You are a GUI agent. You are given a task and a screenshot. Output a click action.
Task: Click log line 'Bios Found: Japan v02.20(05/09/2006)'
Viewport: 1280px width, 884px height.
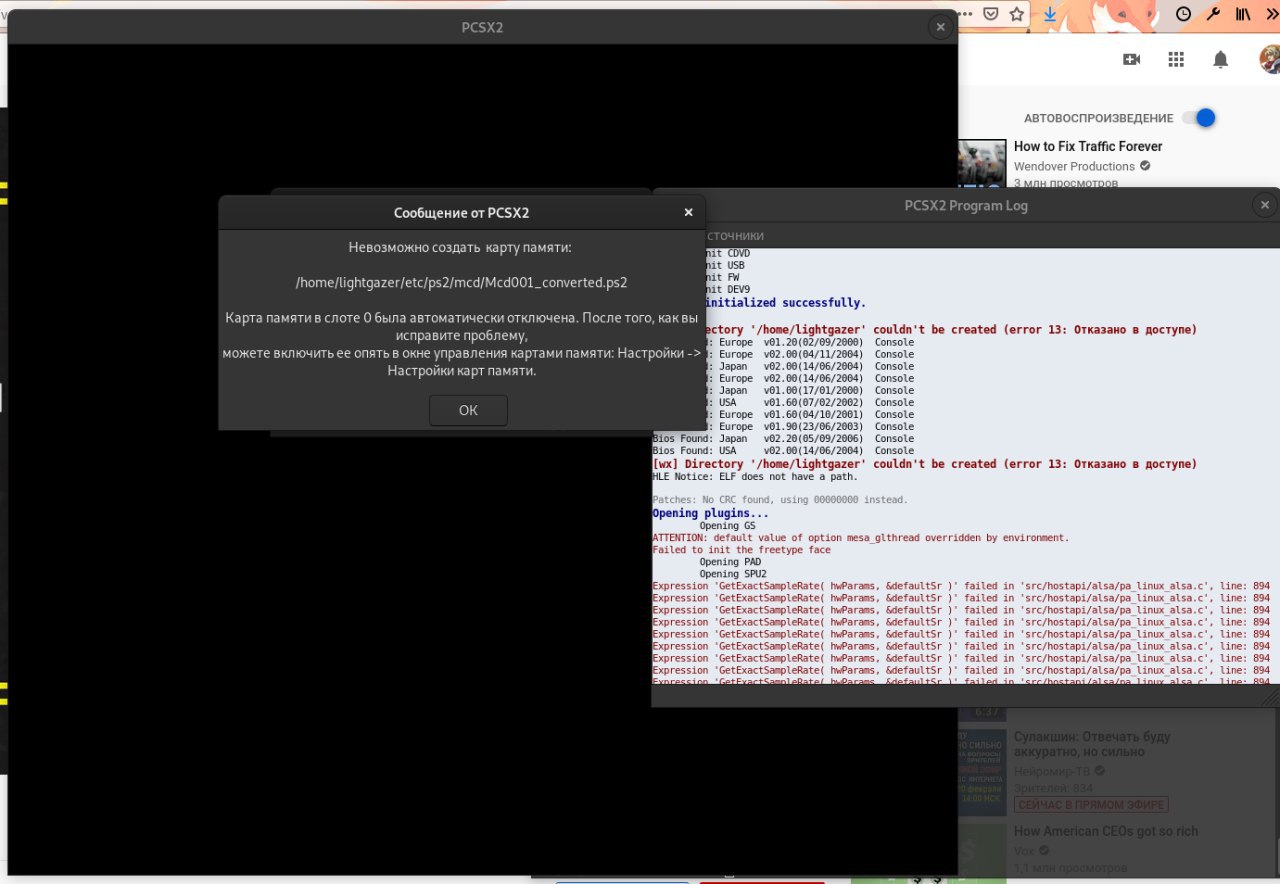[783, 438]
